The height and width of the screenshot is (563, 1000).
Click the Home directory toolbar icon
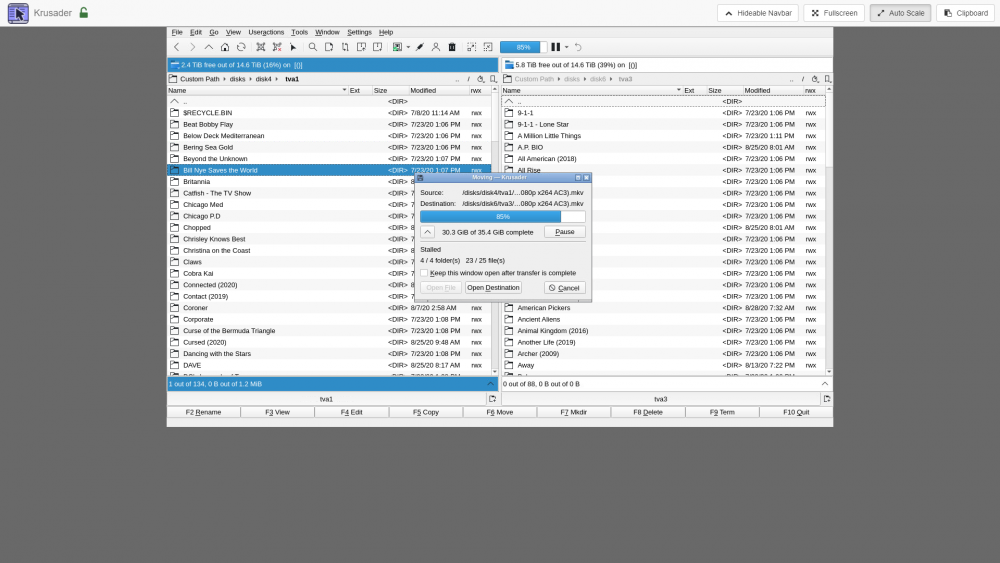click(x=224, y=47)
